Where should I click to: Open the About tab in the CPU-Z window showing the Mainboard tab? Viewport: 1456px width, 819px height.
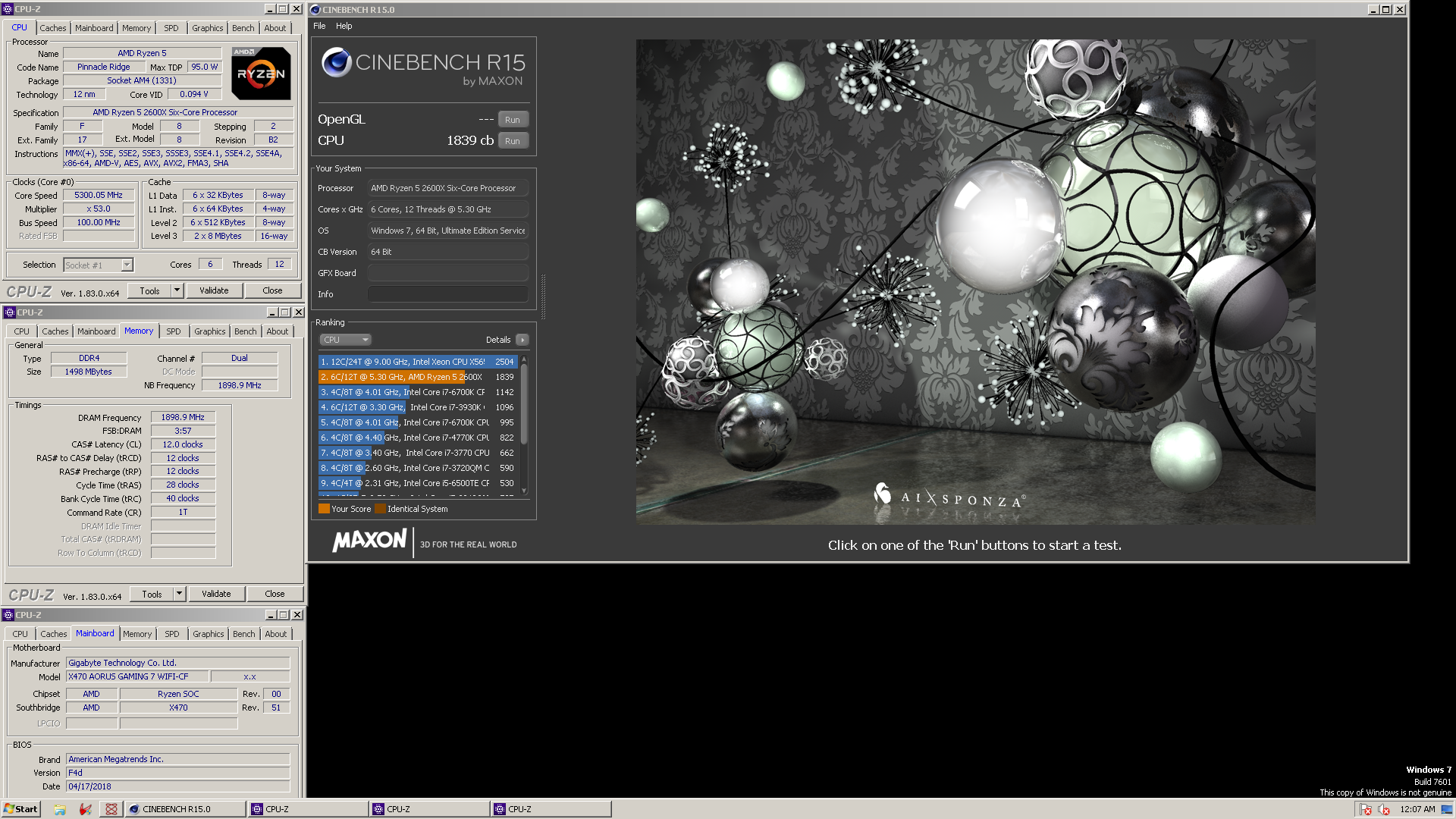point(276,634)
